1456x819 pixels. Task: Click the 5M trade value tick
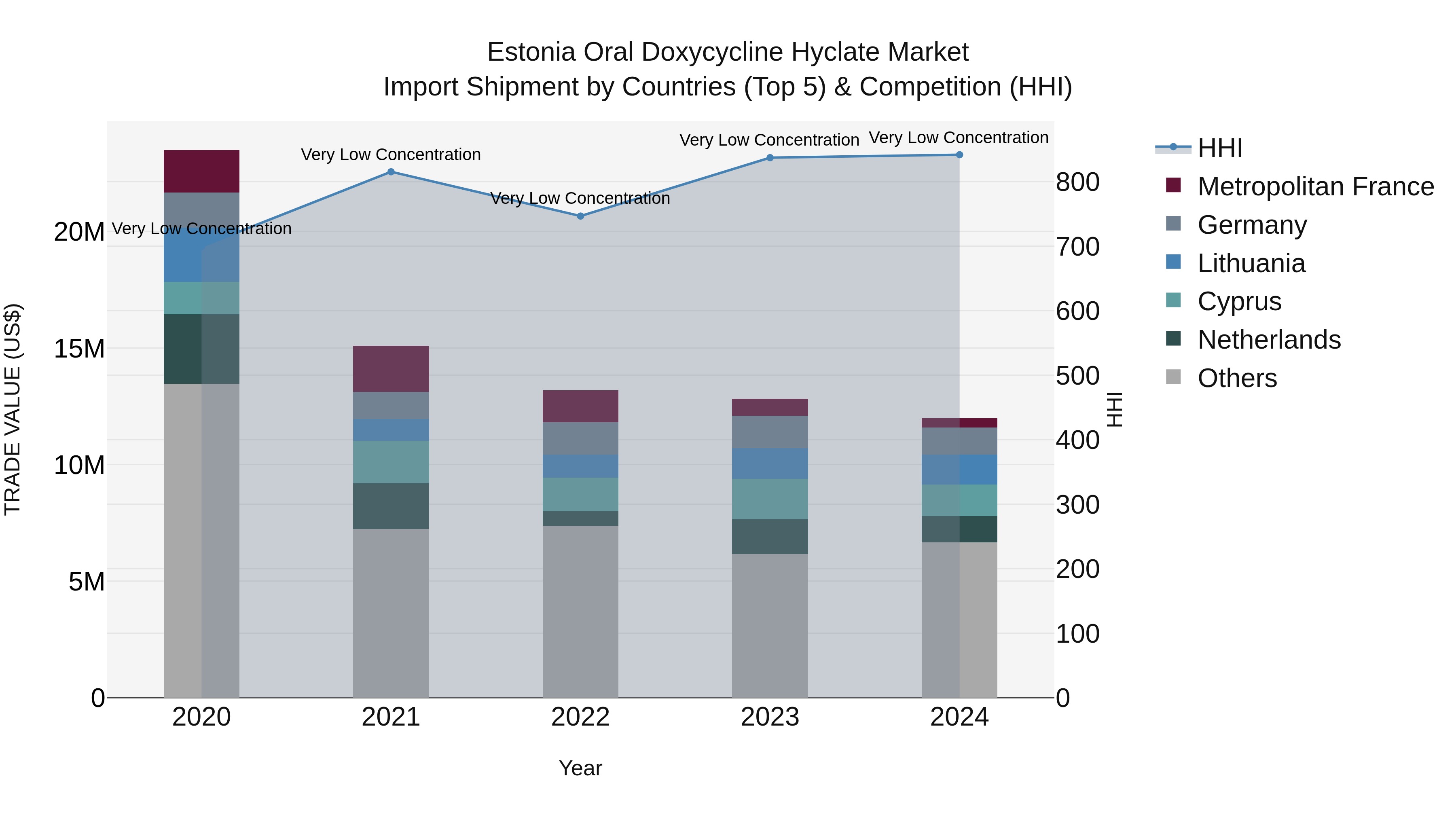[x=87, y=582]
